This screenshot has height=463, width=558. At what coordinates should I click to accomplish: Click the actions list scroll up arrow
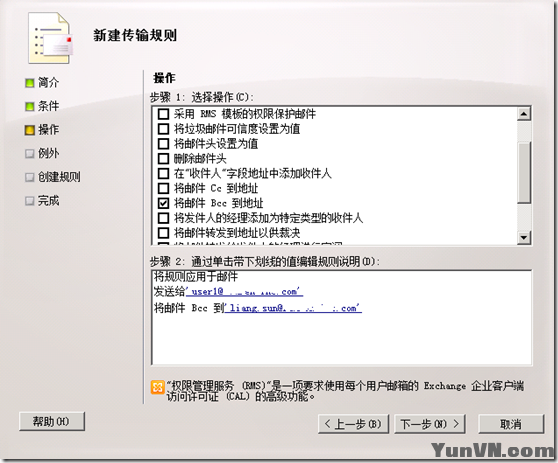(524, 114)
